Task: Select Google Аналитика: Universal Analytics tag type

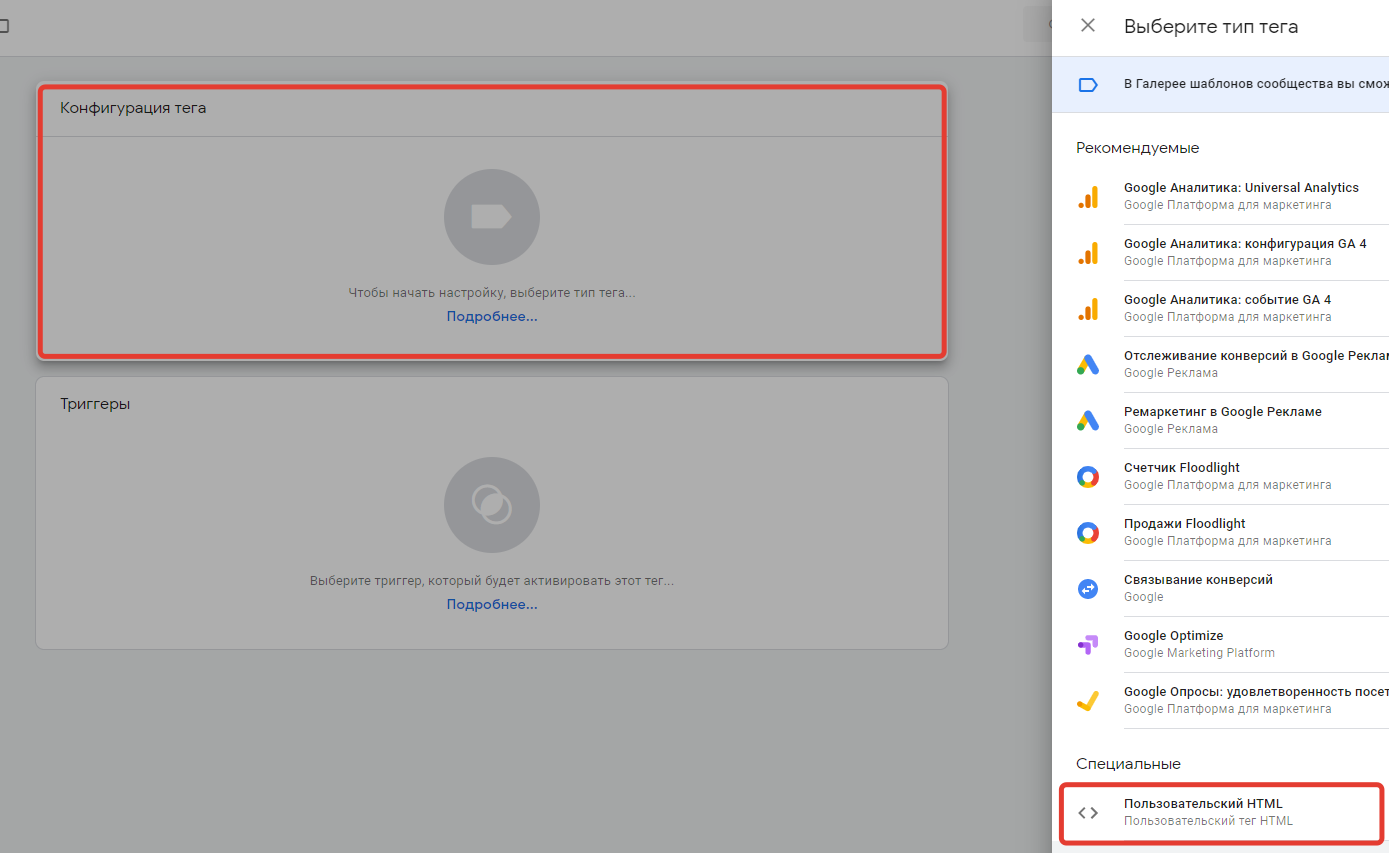Action: (x=1232, y=196)
